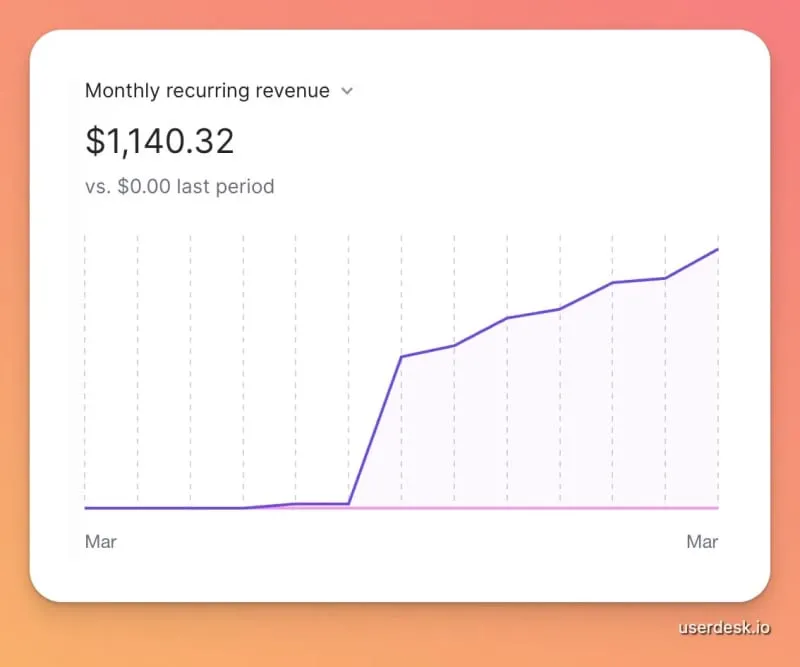Open the Monthly recurring revenue metric dropdown

tap(207, 91)
